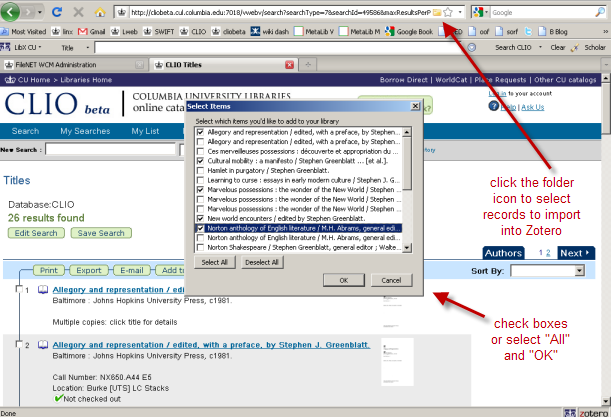Open a new browser tab with plus icon
This screenshot has height=417, width=611.
[308, 65]
